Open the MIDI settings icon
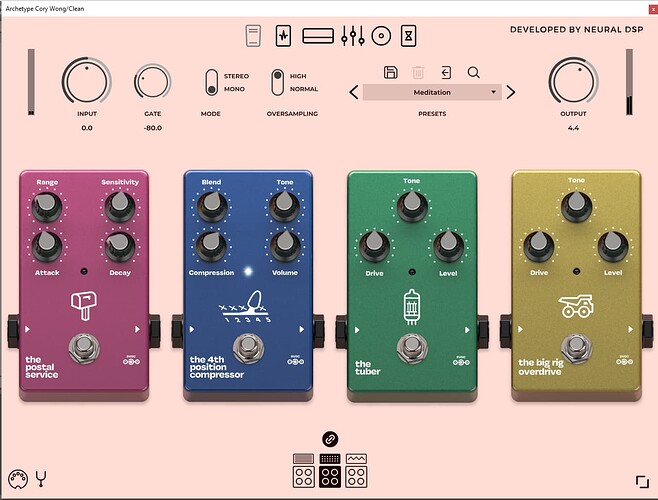 pyautogui.click(x=15, y=477)
